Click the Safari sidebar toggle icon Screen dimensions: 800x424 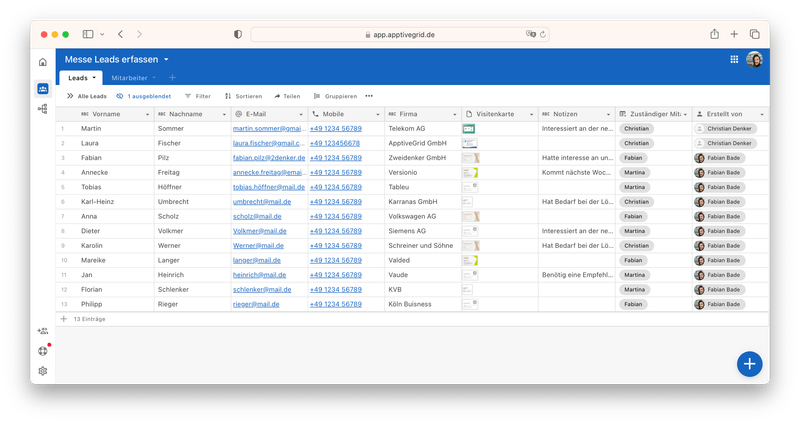point(88,34)
